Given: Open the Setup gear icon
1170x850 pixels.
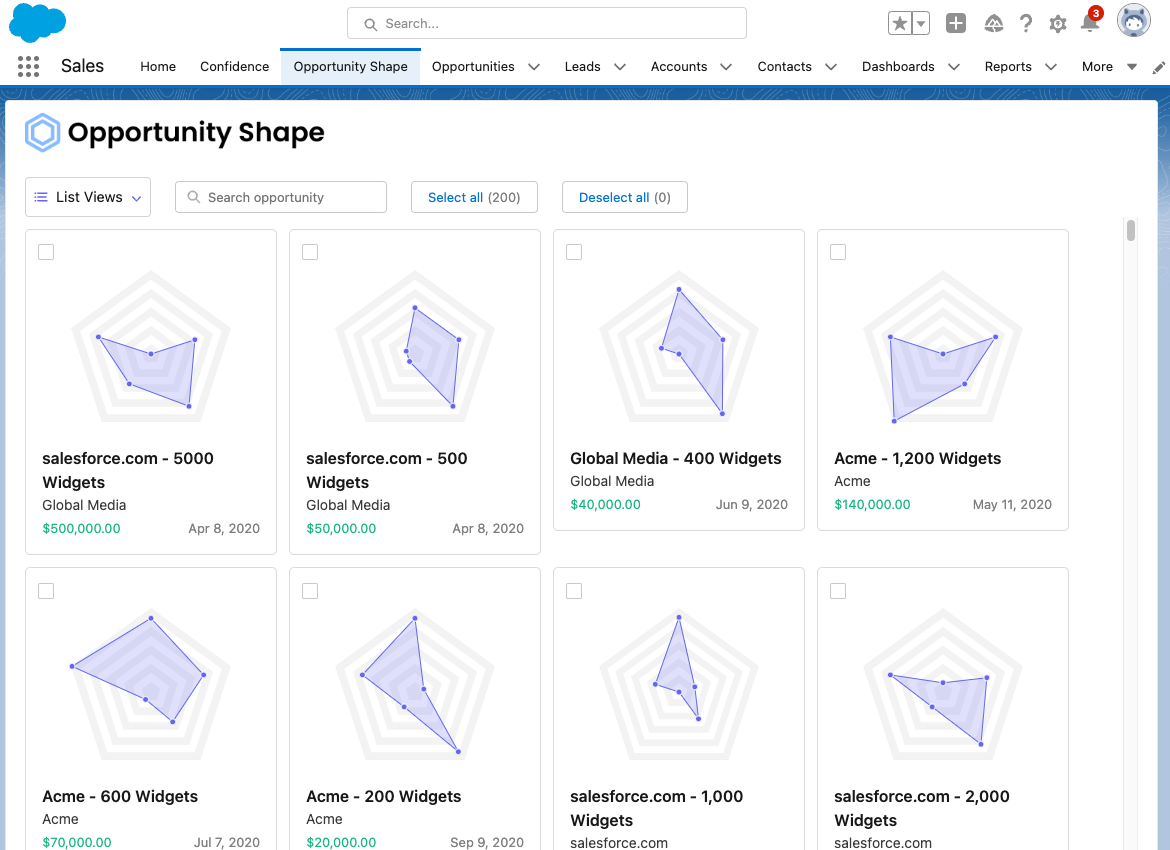Looking at the screenshot, I should pos(1058,24).
